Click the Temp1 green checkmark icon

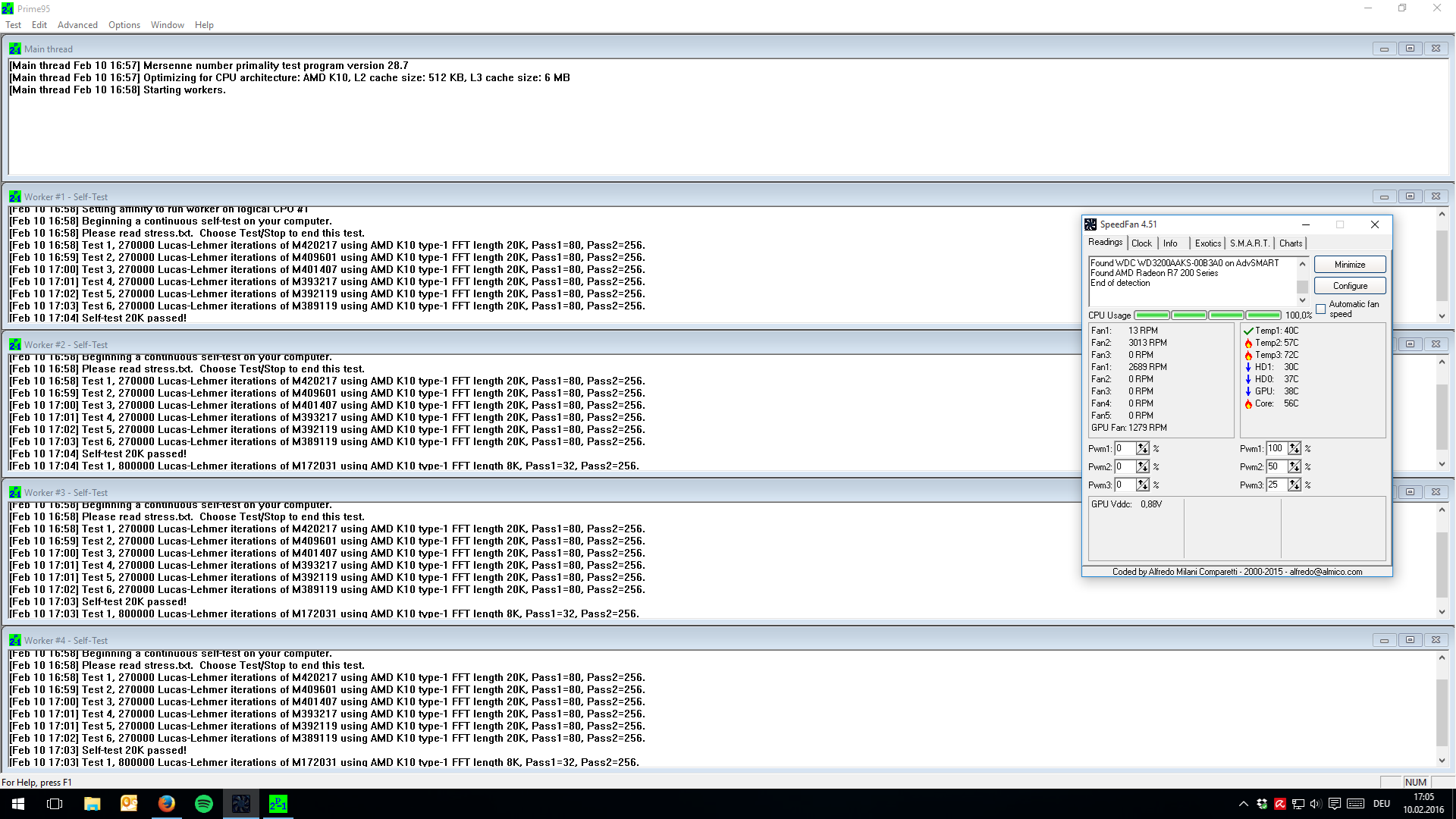tap(1248, 331)
